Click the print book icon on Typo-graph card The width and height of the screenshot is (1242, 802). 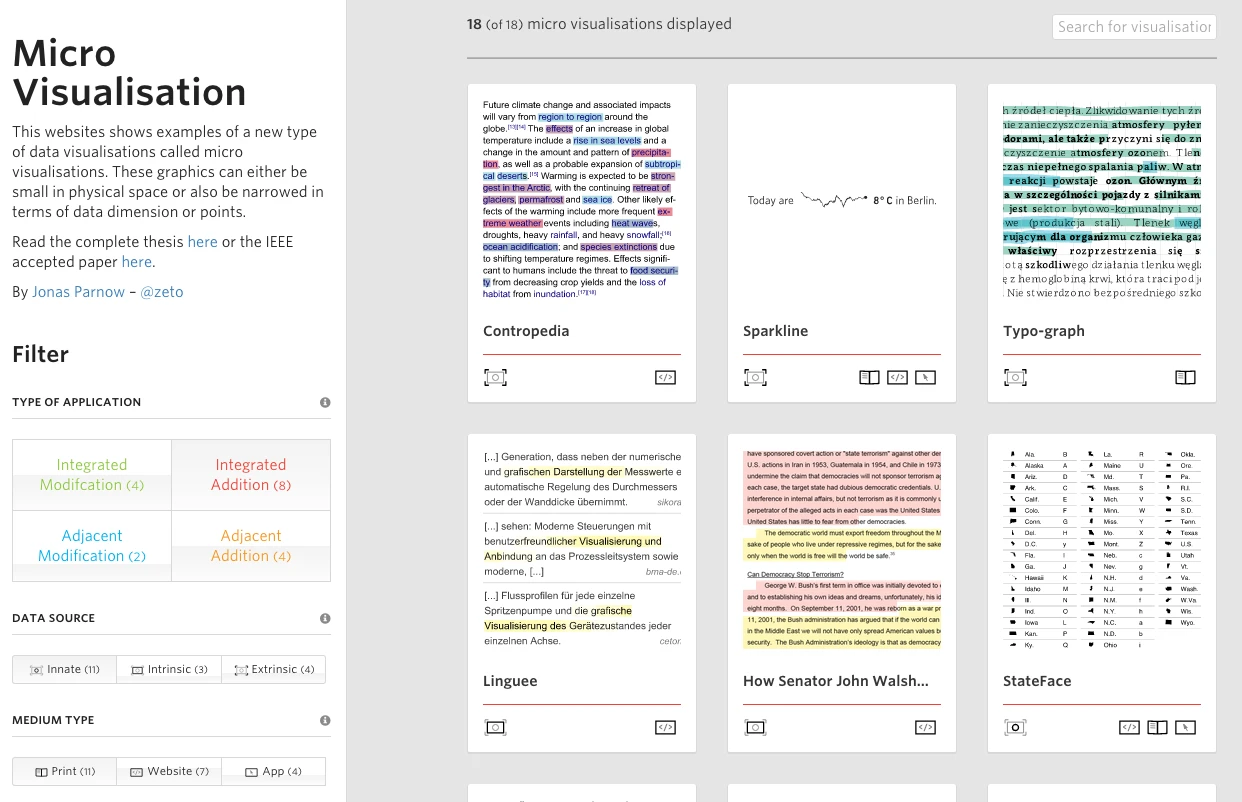1185,377
